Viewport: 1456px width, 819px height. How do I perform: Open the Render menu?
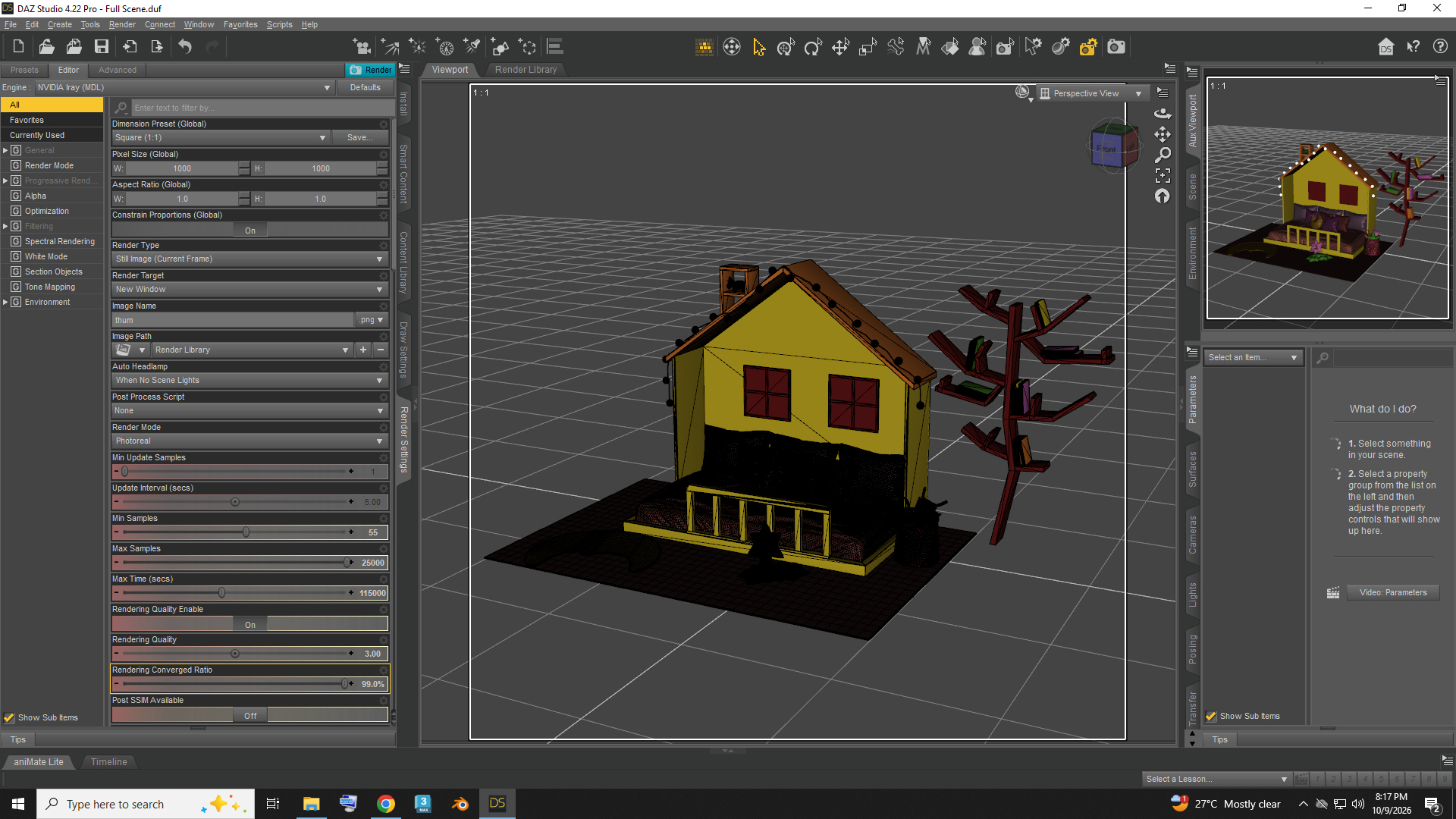[122, 24]
